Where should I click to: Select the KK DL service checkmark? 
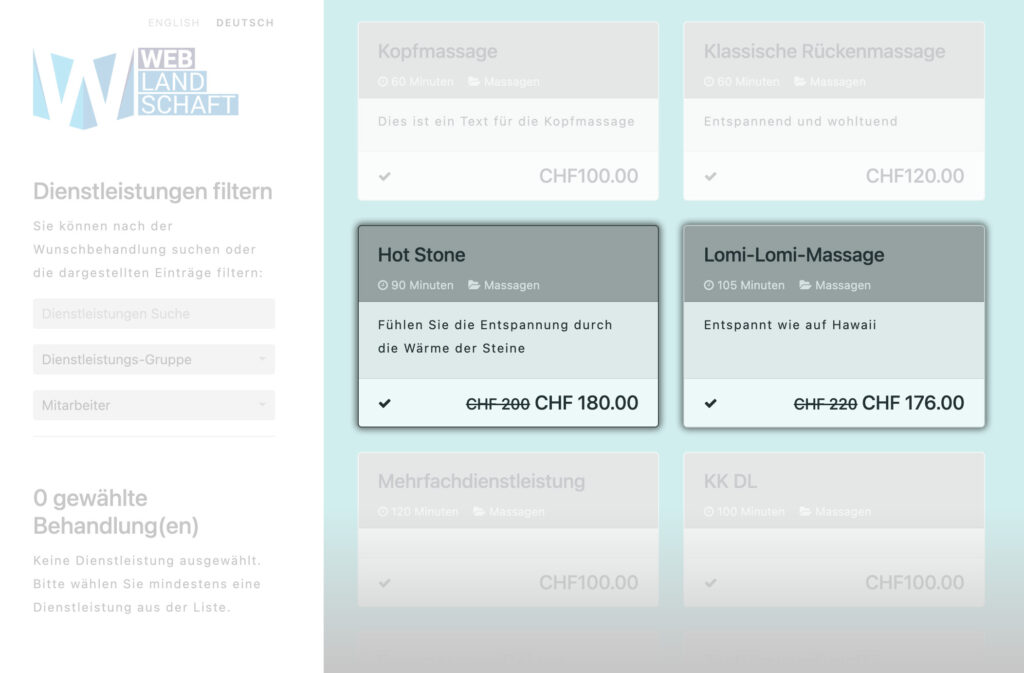711,583
